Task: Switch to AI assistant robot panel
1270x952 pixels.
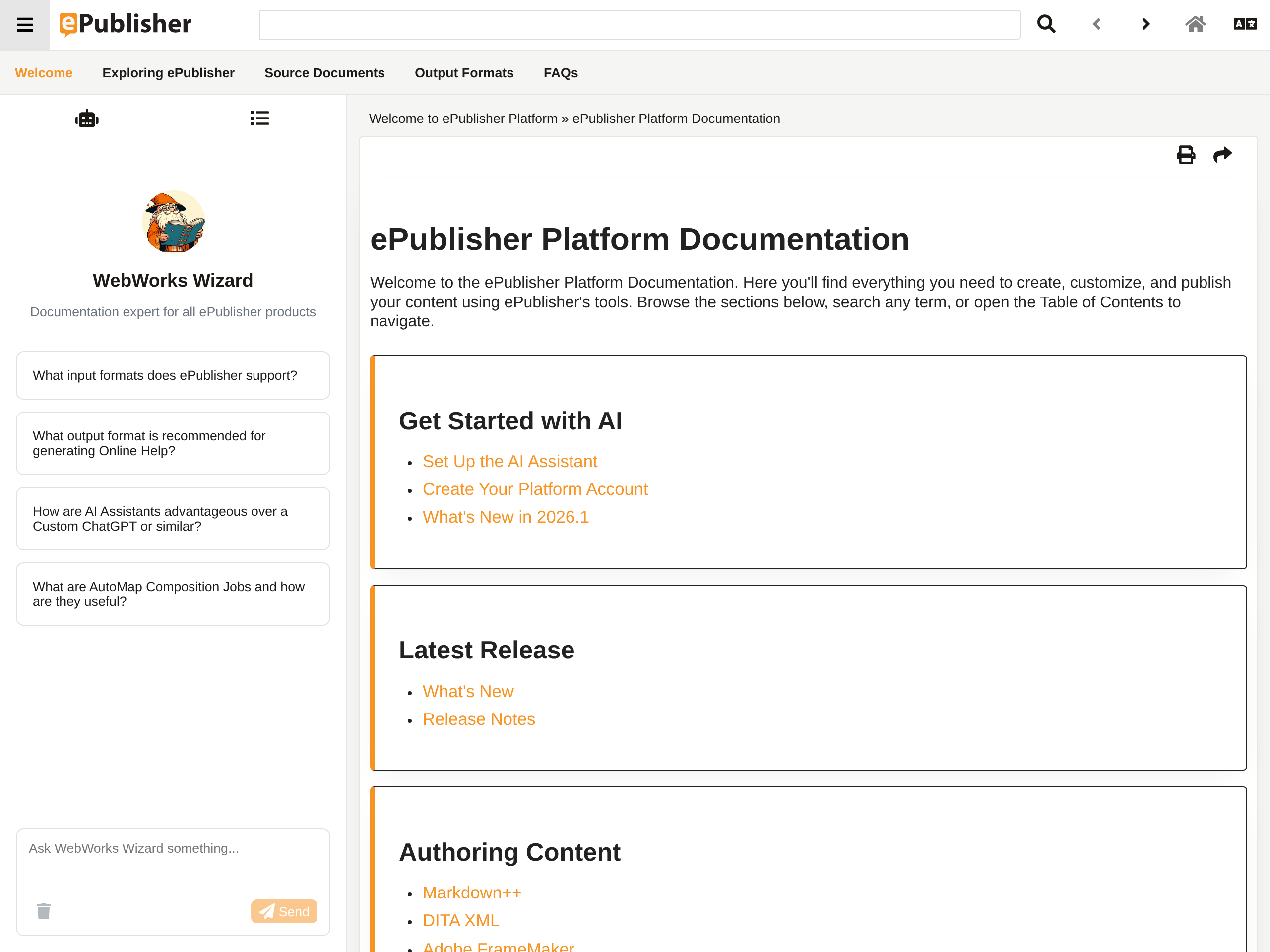Action: (87, 118)
